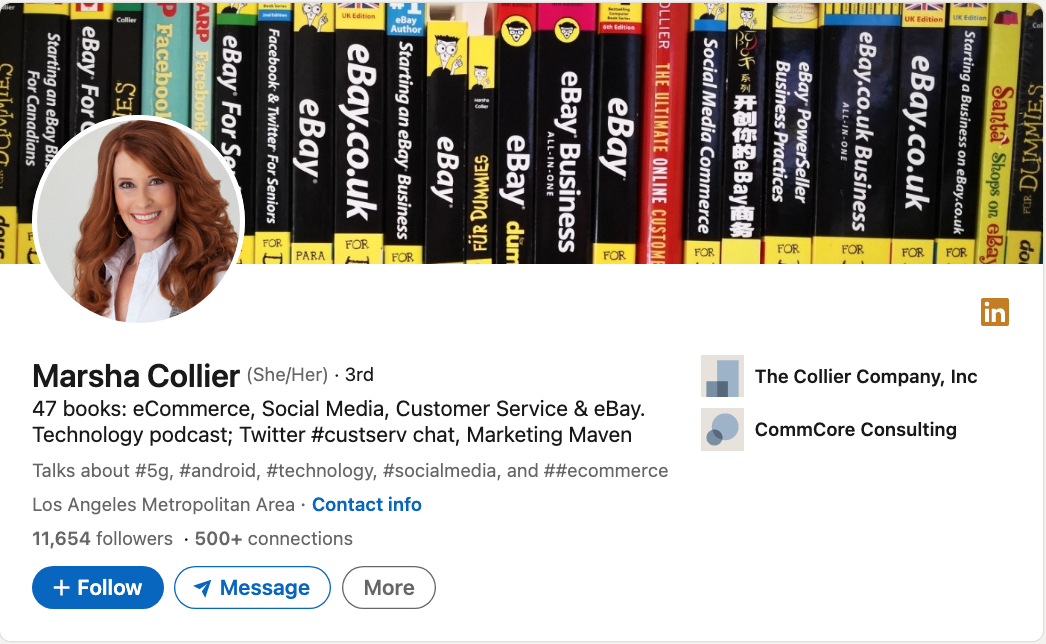This screenshot has height=644, width=1046.
Task: Open Marsha Collier's profile photo
Action: click(x=139, y=220)
